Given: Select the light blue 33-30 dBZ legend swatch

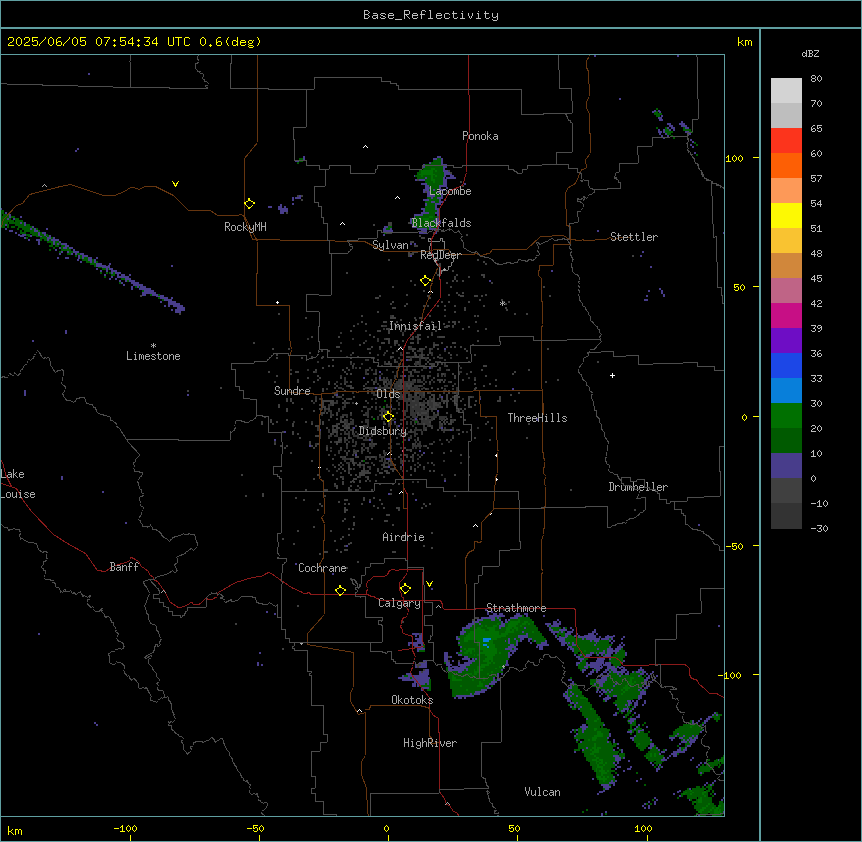Looking at the screenshot, I should pos(786,391).
